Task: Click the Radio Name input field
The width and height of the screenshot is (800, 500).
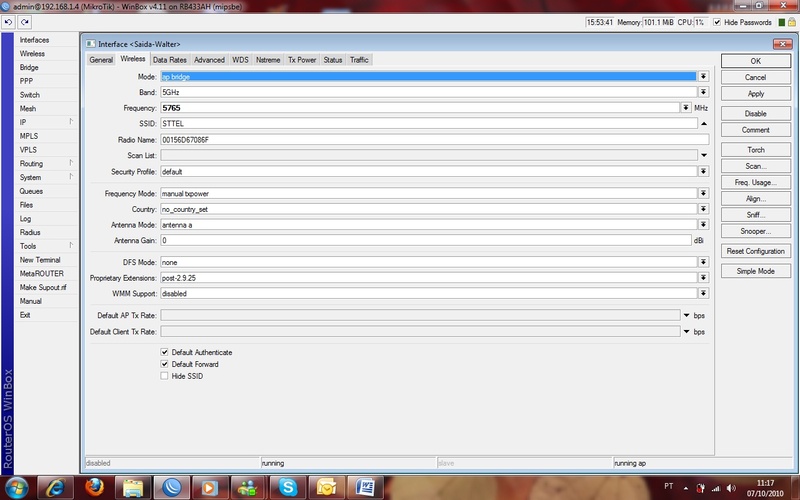Action: [434, 139]
